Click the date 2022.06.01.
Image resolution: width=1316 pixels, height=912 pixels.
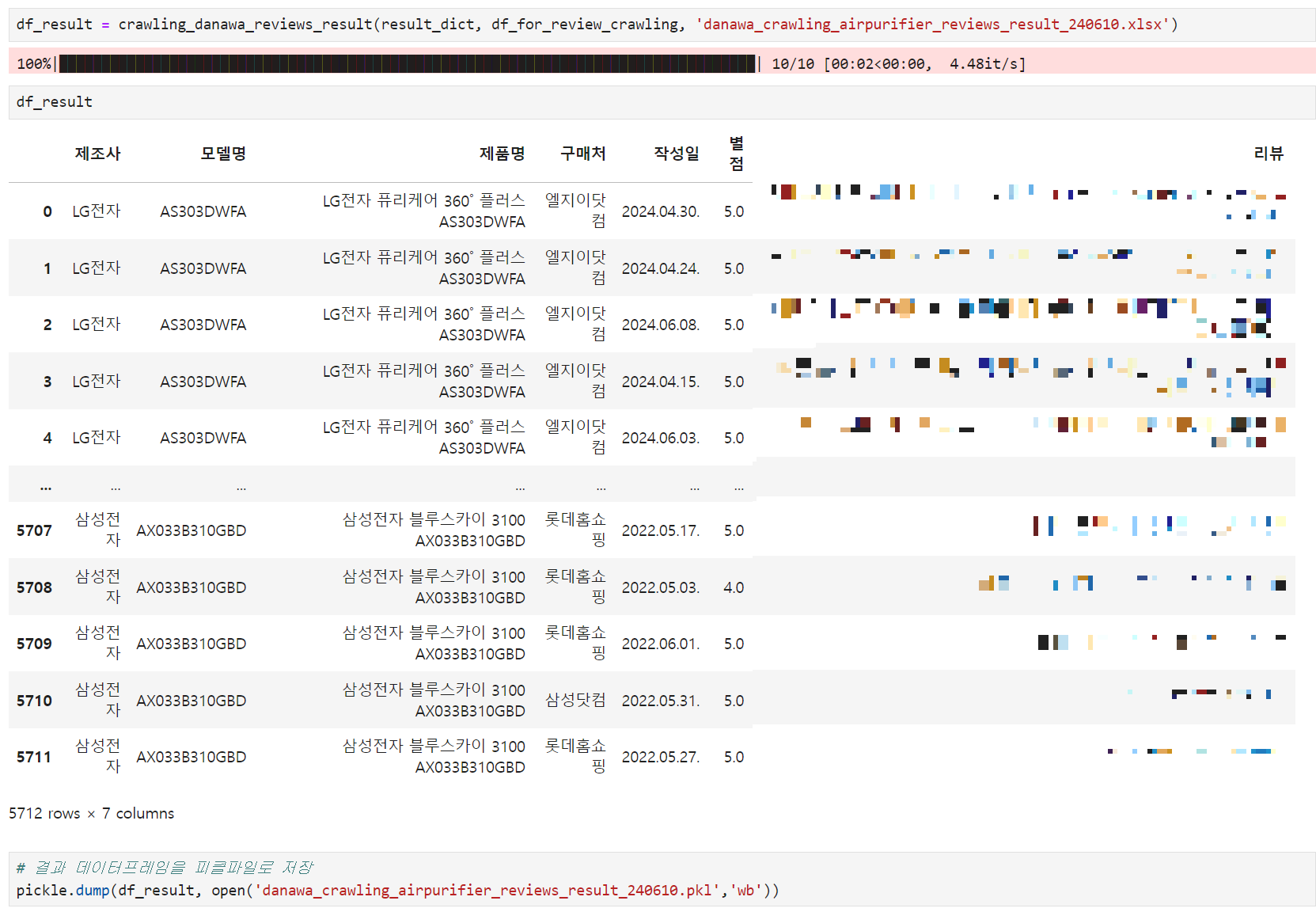point(661,644)
